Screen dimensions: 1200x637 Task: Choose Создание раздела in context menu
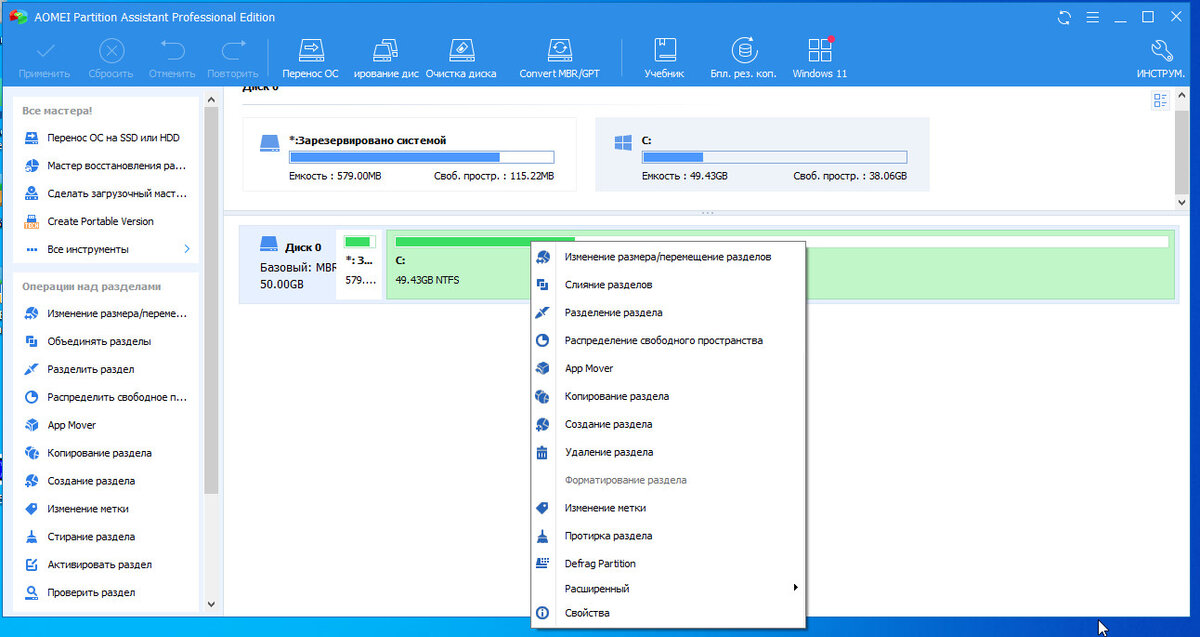pos(668,425)
